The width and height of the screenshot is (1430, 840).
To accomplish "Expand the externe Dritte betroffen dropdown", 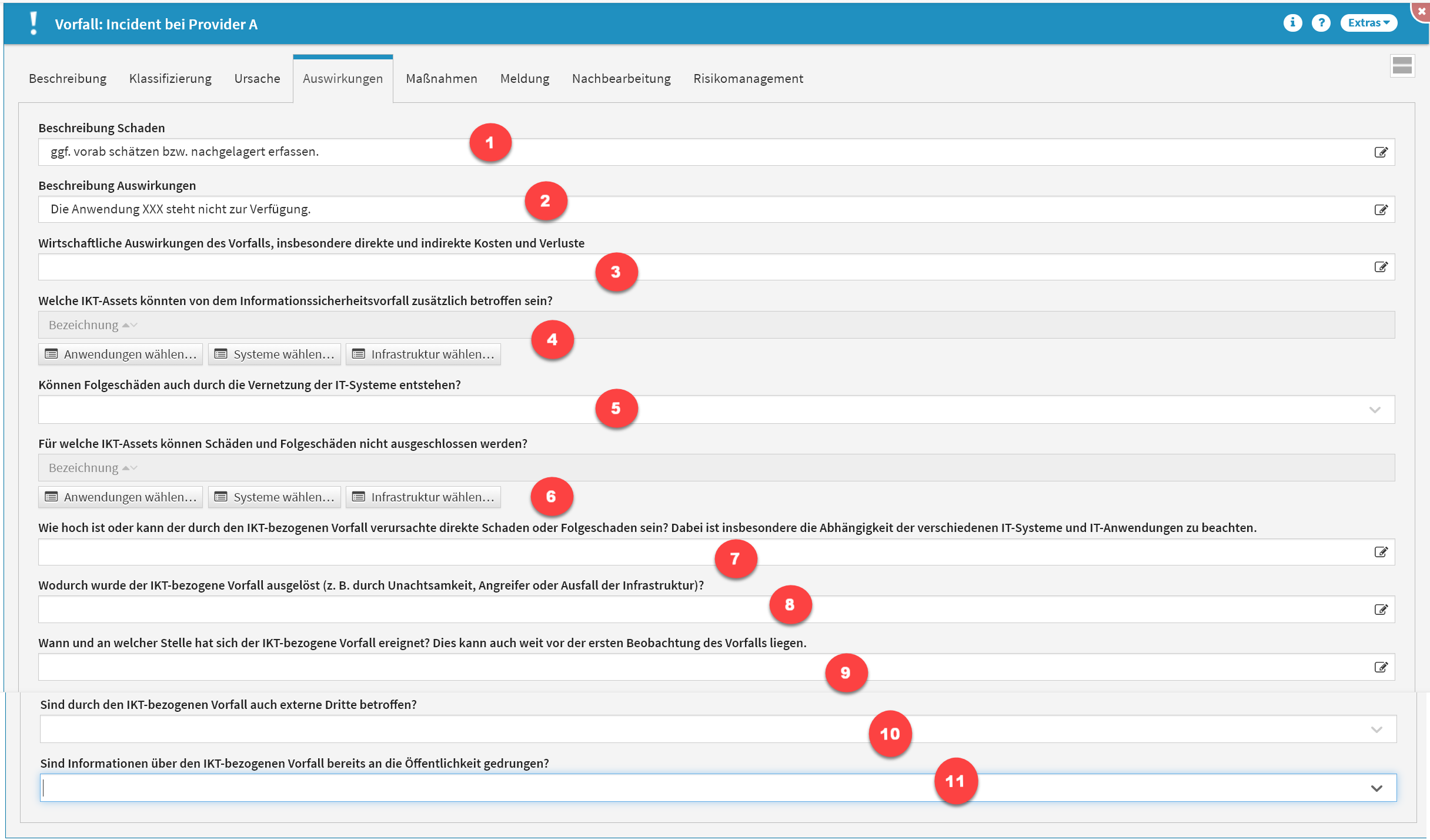I will point(1376,729).
